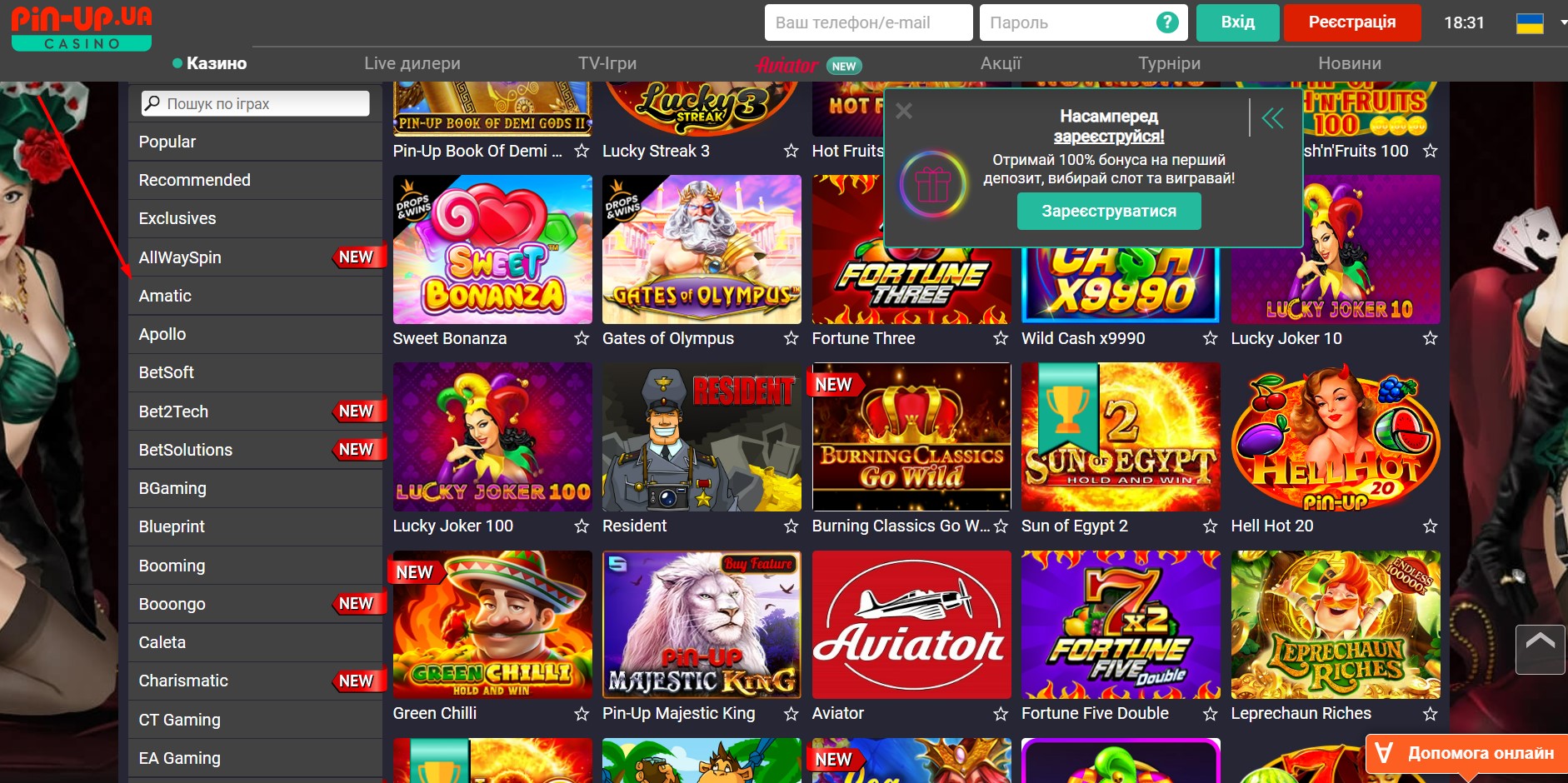Select the Blueprint provider
Screen dimensions: 1568x783
[256, 526]
